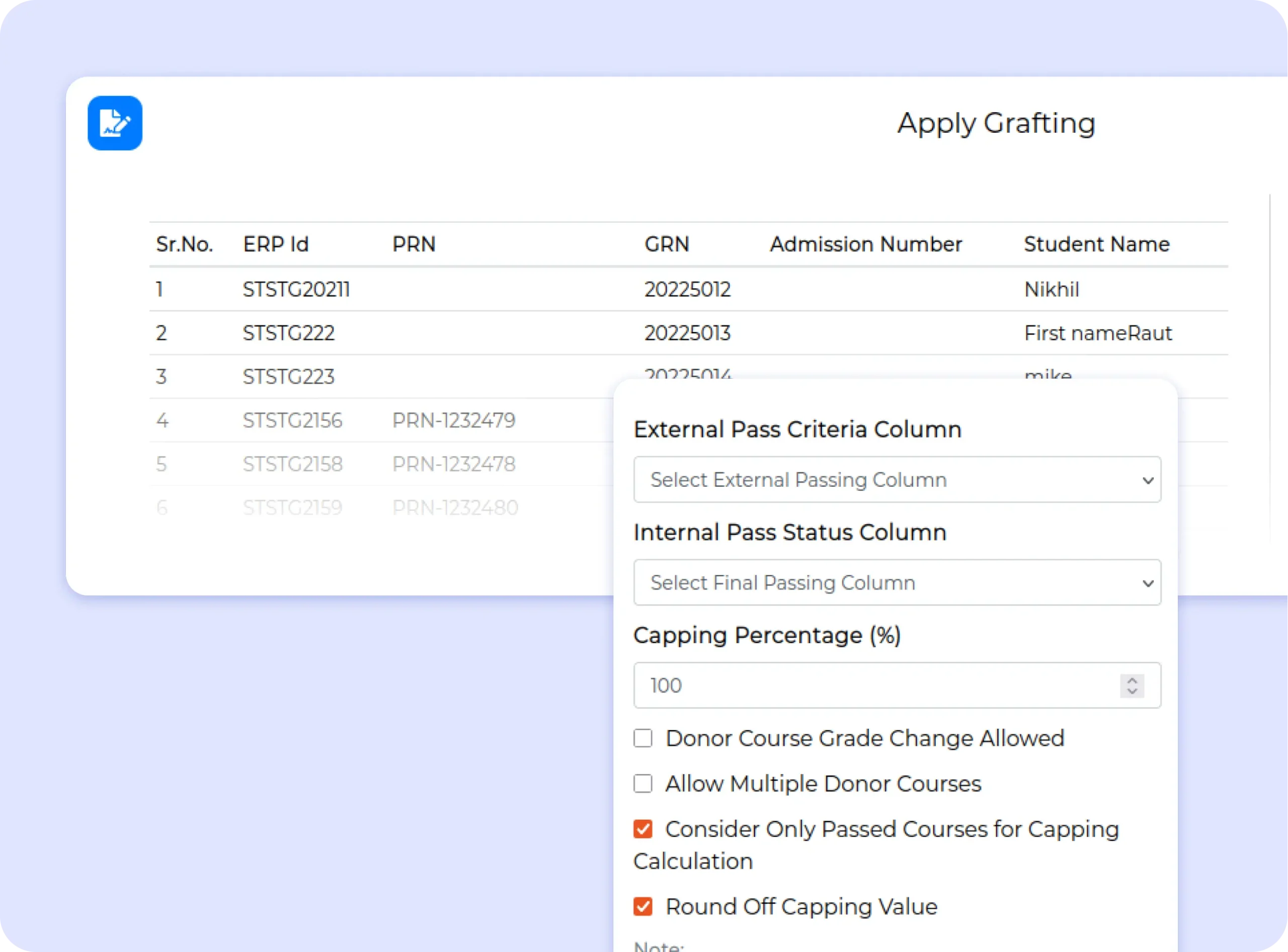Click the GRN column header
Image resolution: width=1288 pixels, height=952 pixels.
pos(667,244)
